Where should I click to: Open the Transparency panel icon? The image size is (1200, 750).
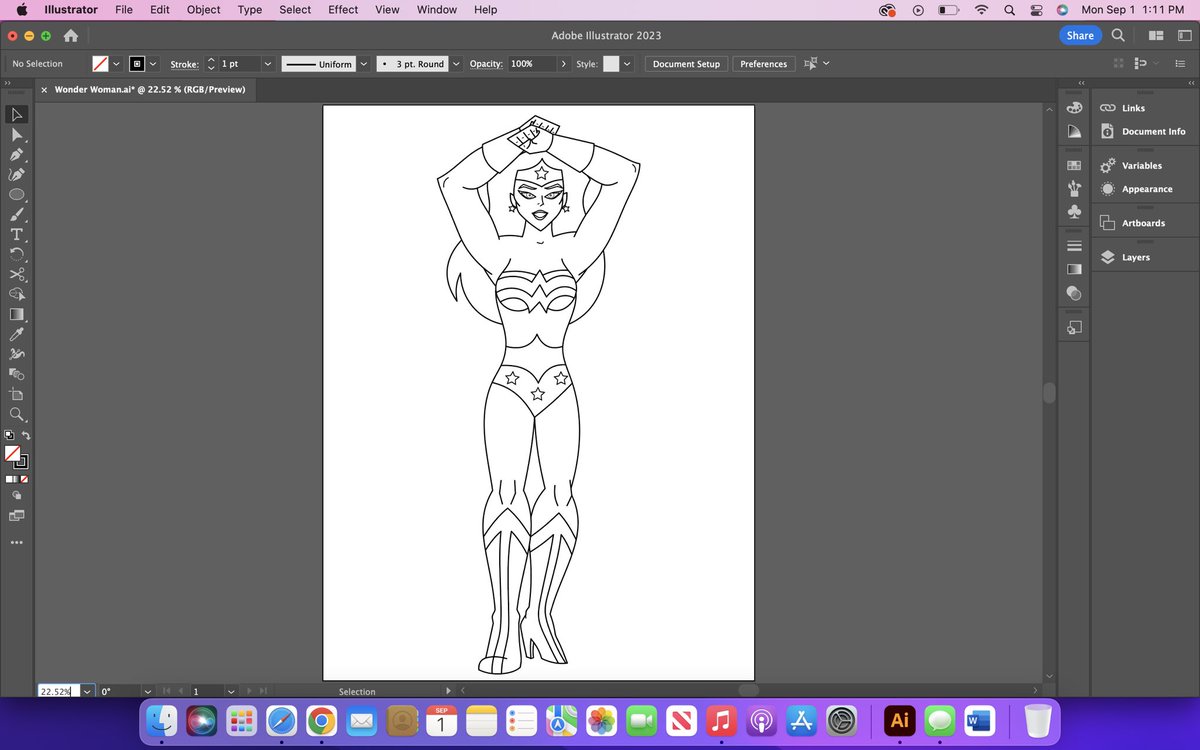(1075, 293)
